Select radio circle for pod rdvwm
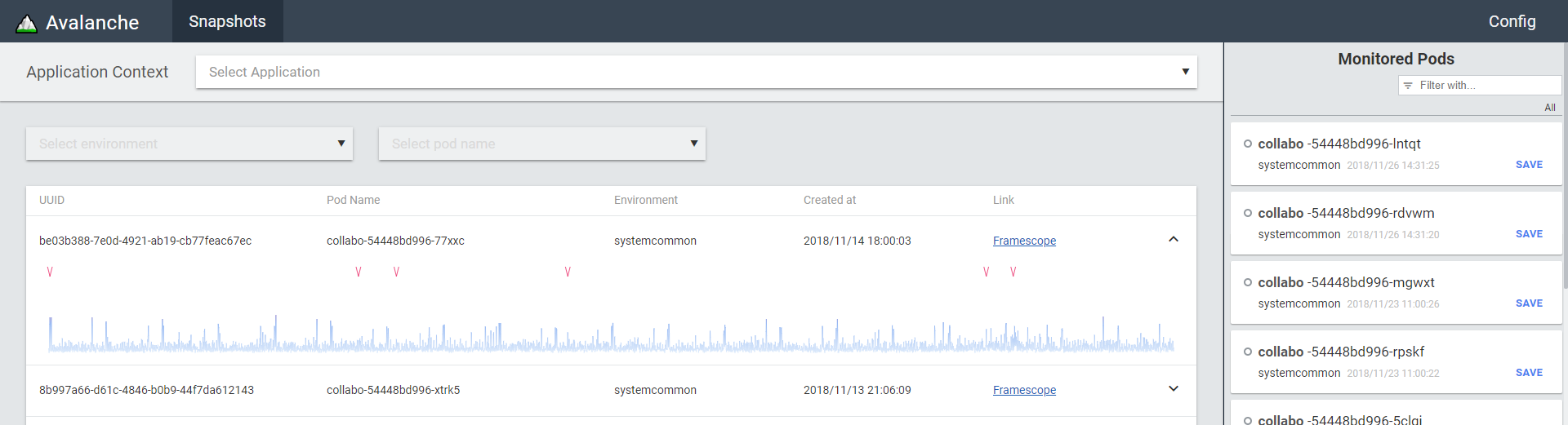Image resolution: width=1568 pixels, height=425 pixels. coord(1247,213)
